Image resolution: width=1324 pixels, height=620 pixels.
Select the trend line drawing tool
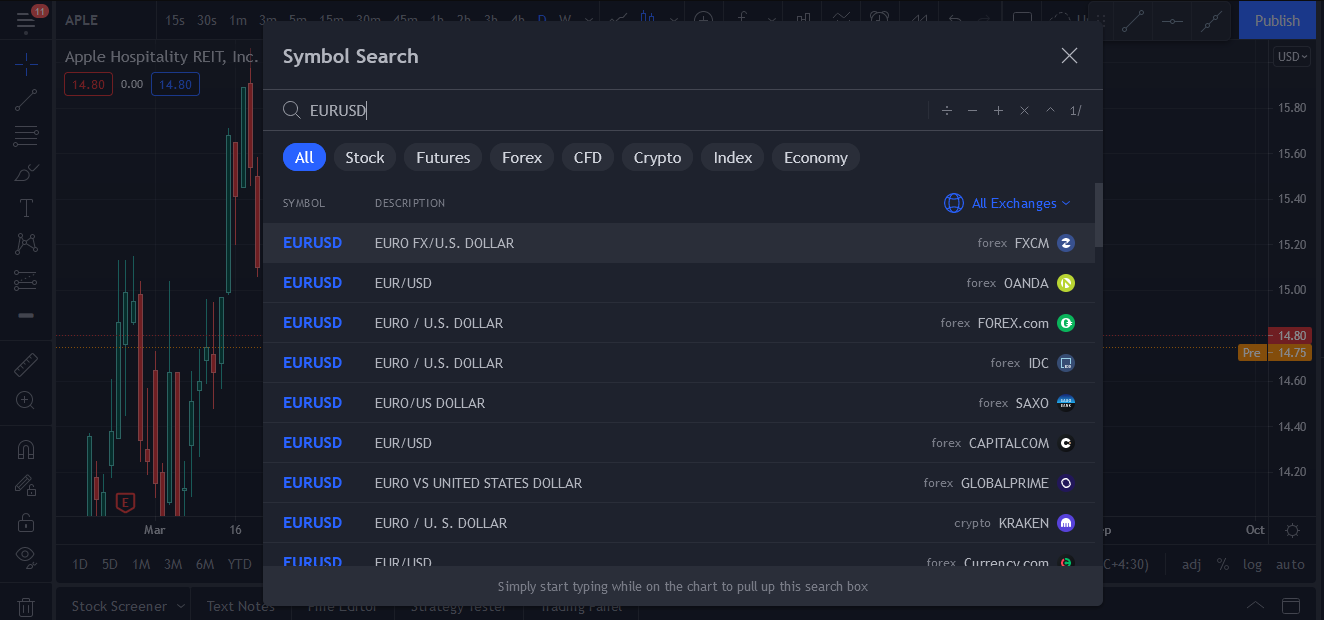coord(26,100)
